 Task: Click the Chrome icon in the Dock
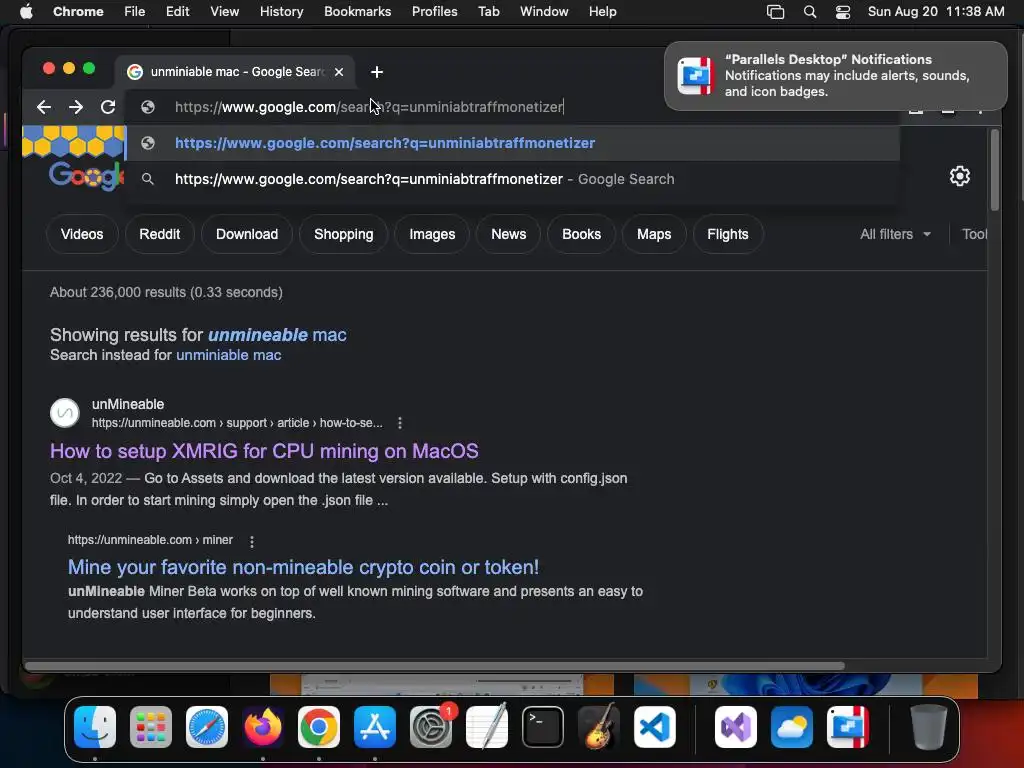tap(319, 727)
